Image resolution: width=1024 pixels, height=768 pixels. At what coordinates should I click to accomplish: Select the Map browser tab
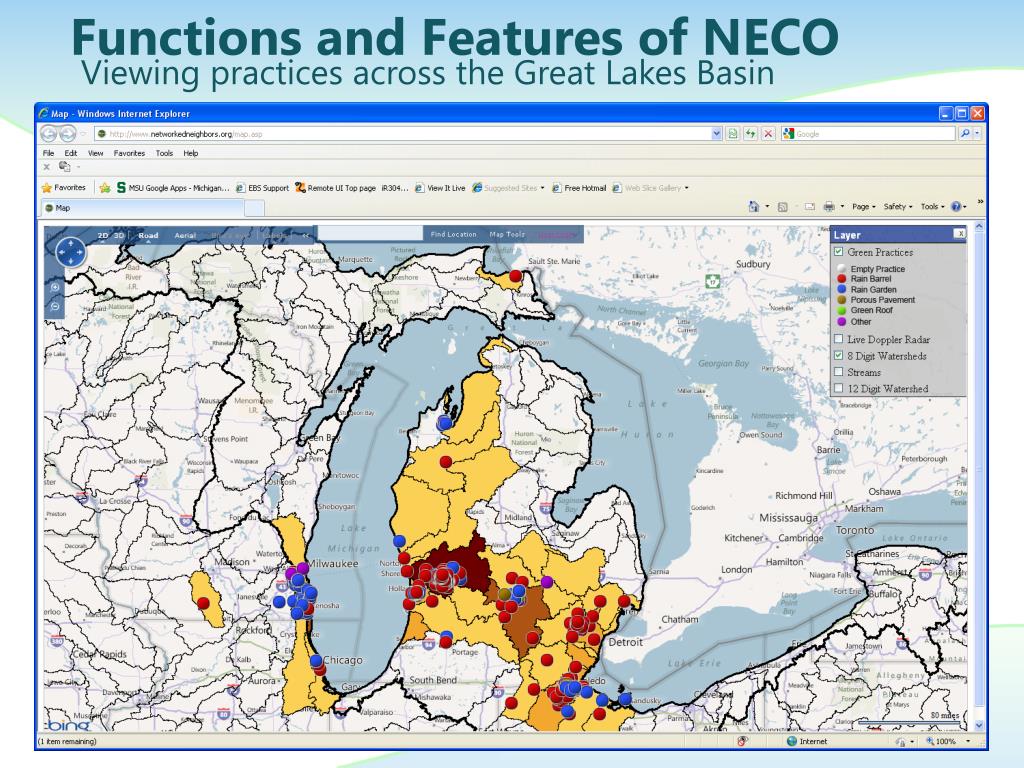click(142, 208)
